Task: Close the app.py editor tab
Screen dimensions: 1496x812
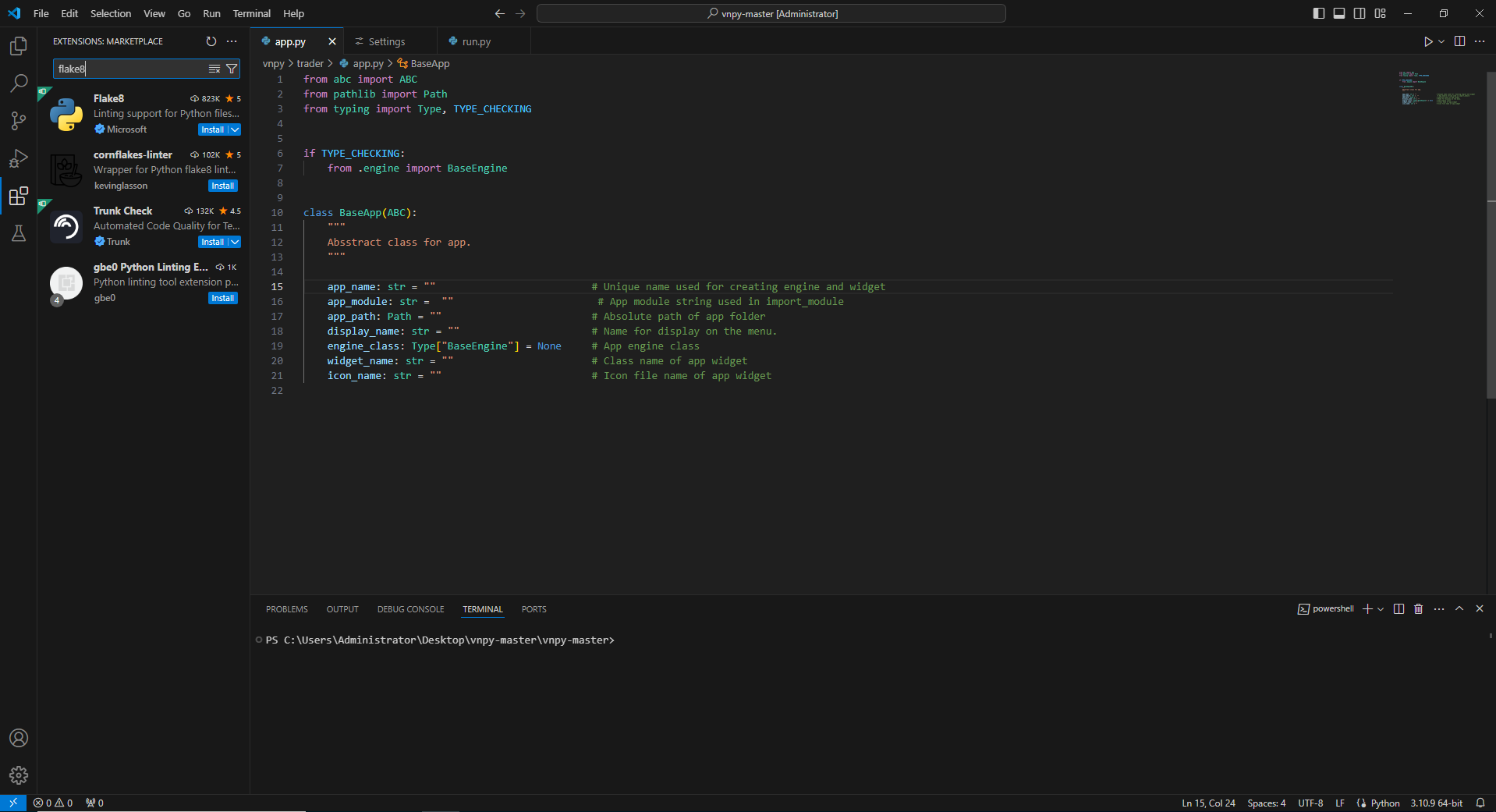Action: click(332, 41)
